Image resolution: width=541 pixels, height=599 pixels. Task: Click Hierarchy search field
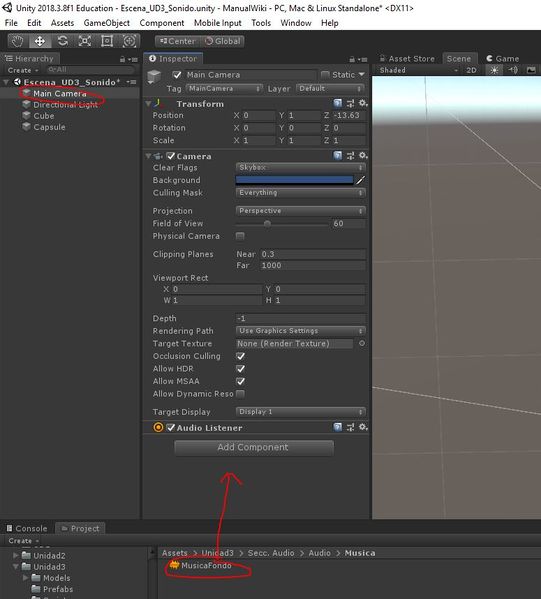[90, 70]
